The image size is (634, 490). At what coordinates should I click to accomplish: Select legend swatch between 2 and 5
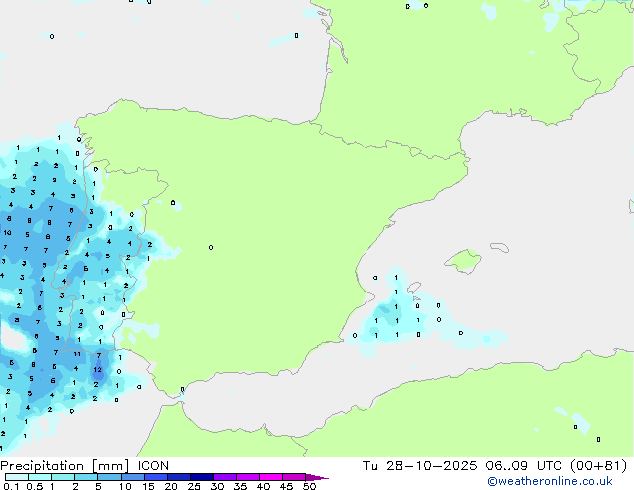(x=87, y=478)
